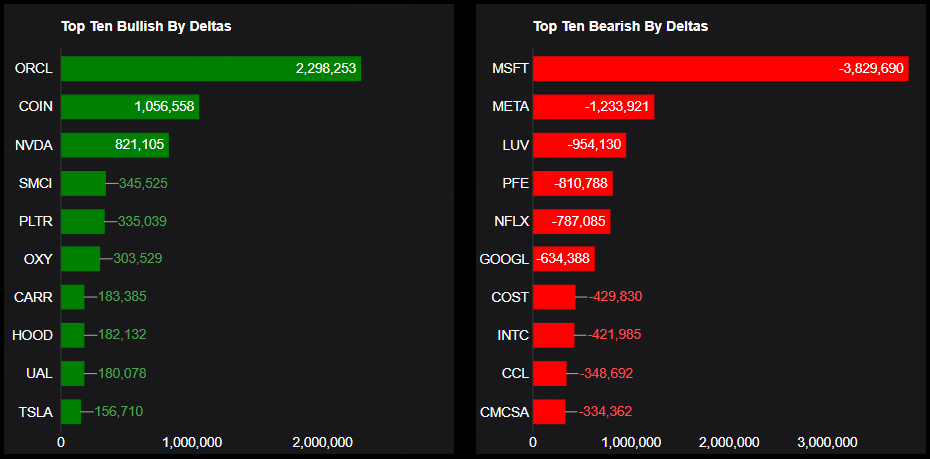Click the OXY green bar
The width and height of the screenshot is (930, 459).
(80, 259)
